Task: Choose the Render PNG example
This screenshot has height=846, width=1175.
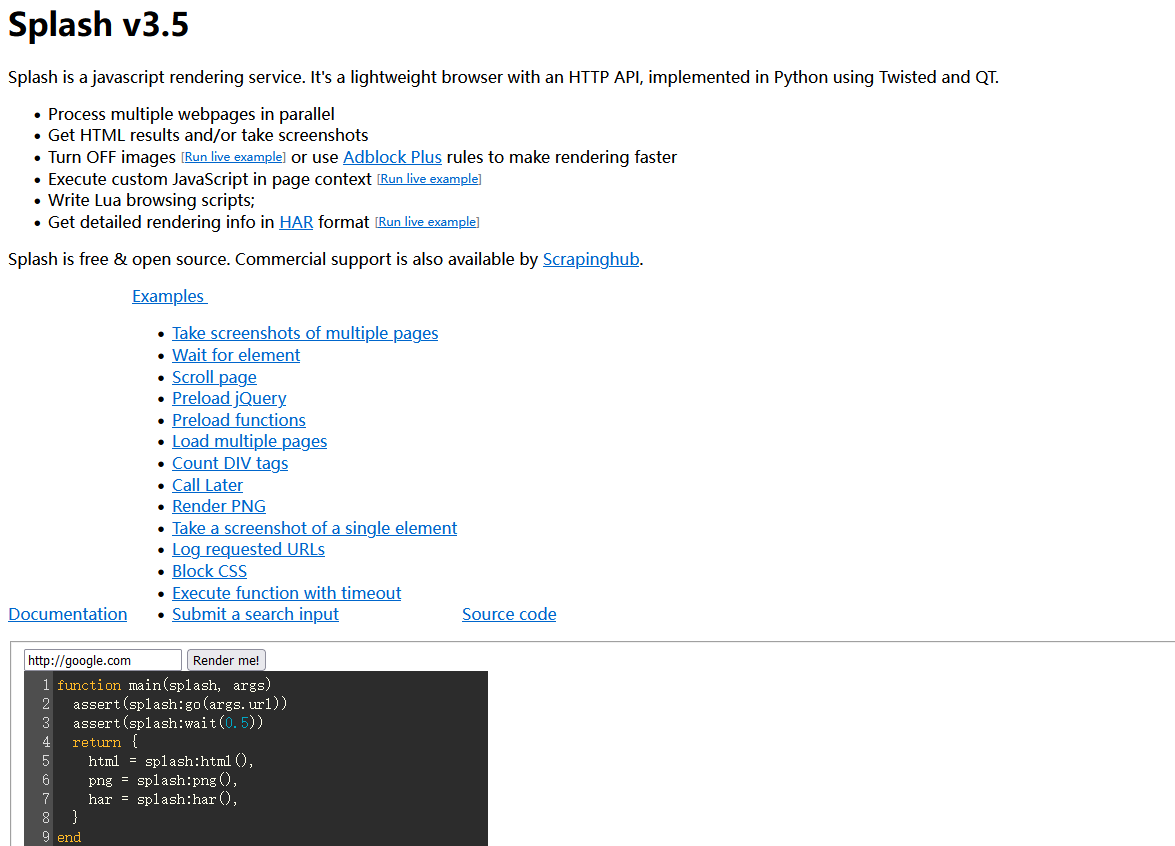Action: [x=219, y=506]
